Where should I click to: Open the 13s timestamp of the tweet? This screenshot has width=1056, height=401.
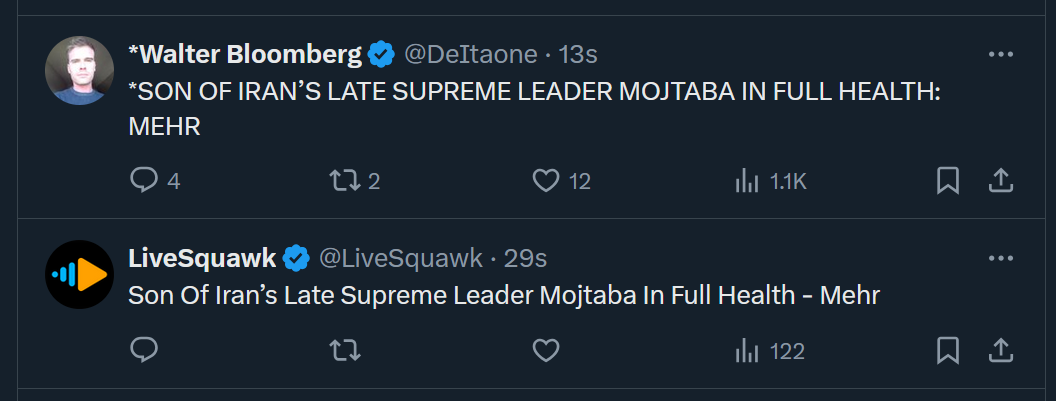point(578,54)
